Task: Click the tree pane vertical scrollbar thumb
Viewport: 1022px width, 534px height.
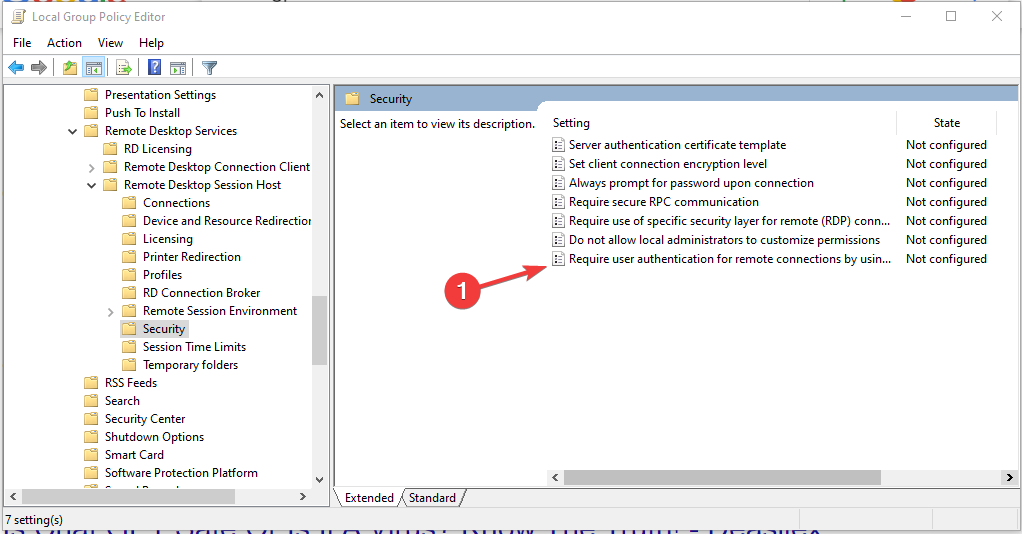Action: [319, 331]
